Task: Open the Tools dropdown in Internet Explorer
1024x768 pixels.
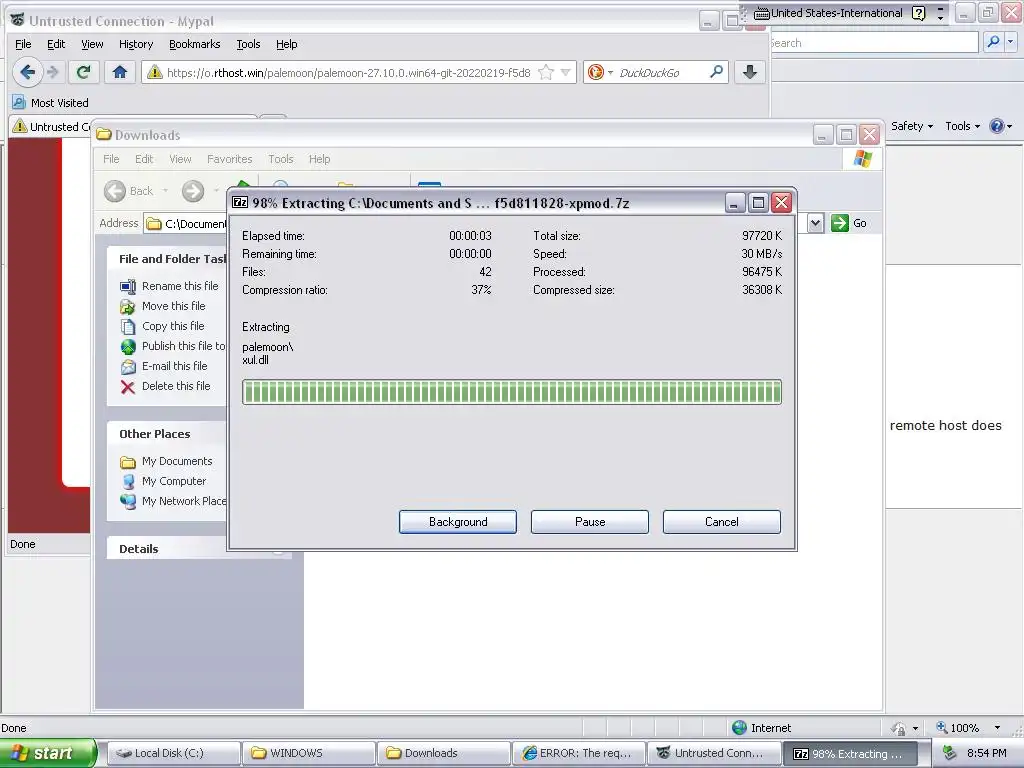Action: pos(963,126)
